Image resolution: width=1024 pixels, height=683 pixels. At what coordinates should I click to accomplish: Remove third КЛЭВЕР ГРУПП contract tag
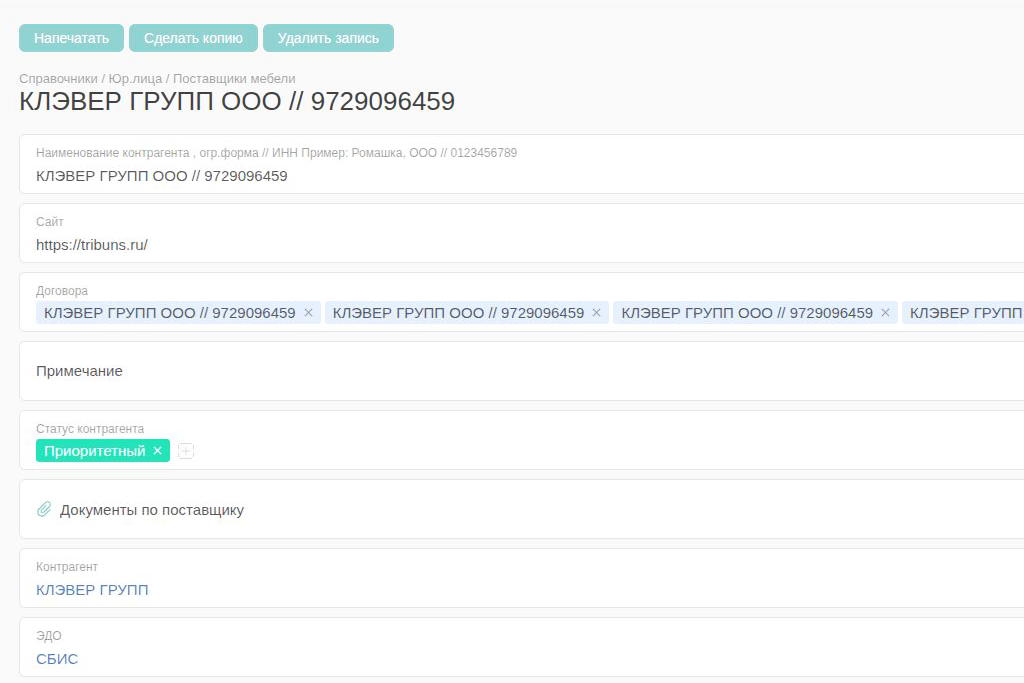click(x=885, y=313)
